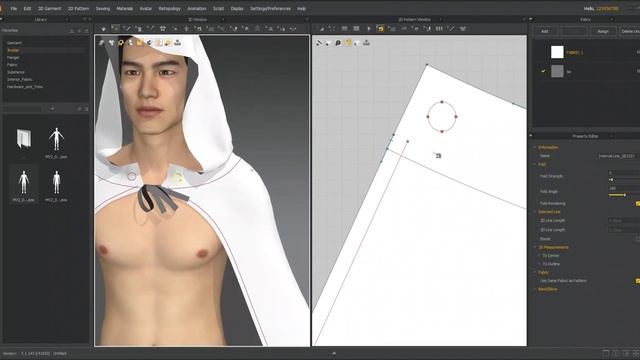Click the float icon on the 3D Window header
Screen dimensions: 640x360
[306, 19]
